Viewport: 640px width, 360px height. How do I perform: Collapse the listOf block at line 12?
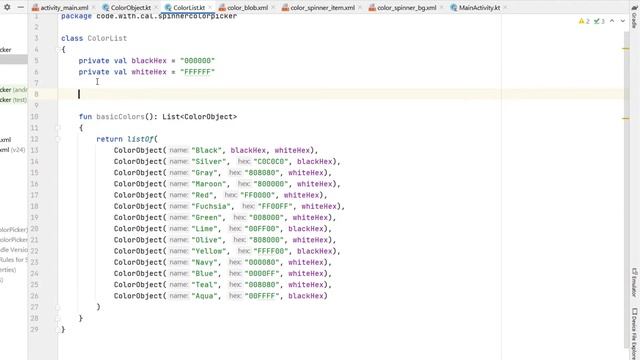58,139
